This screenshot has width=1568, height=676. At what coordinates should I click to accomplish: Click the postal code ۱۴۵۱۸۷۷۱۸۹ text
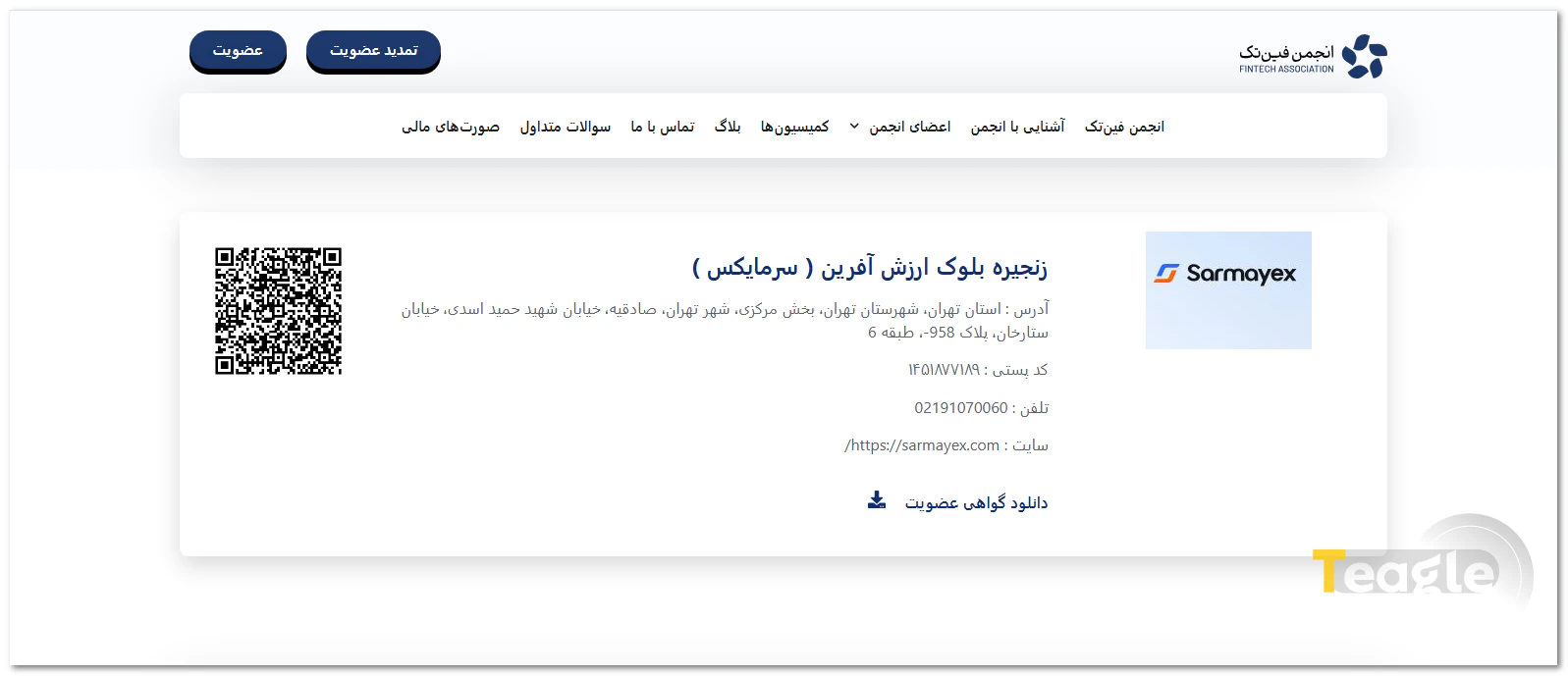(x=944, y=370)
